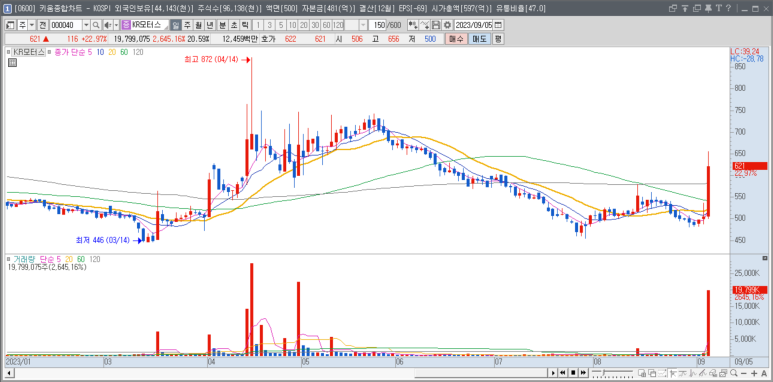Click the stock code 000040 input field
Image resolution: width=773 pixels, height=382 pixels.
pyautogui.click(x=66, y=25)
